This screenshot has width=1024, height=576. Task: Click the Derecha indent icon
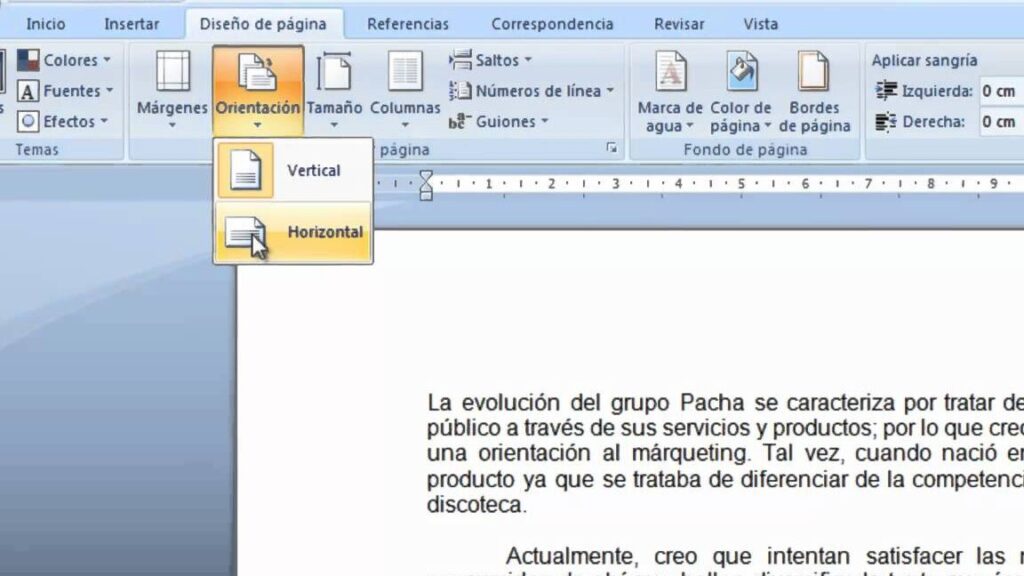coord(886,121)
